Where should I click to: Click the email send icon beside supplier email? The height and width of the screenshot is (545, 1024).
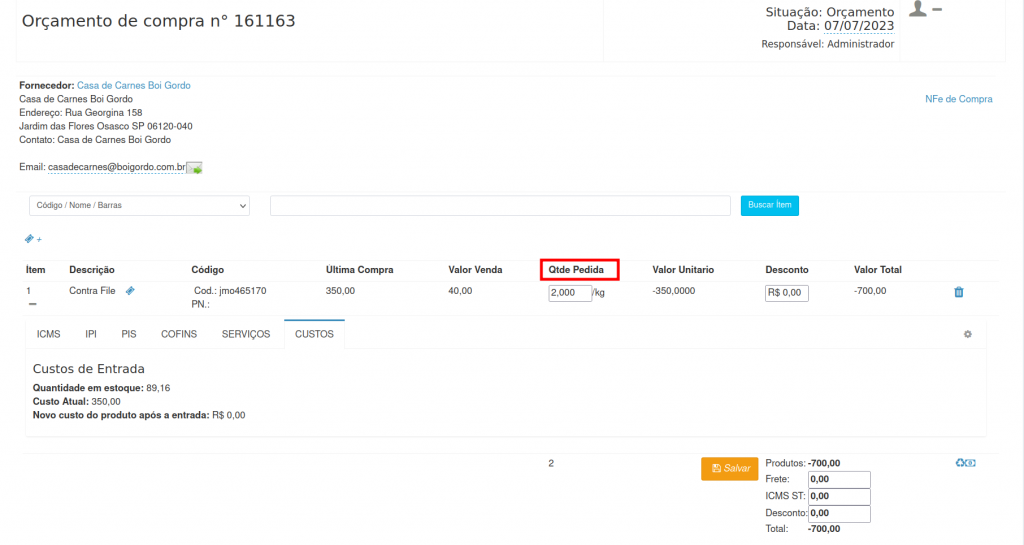195,168
